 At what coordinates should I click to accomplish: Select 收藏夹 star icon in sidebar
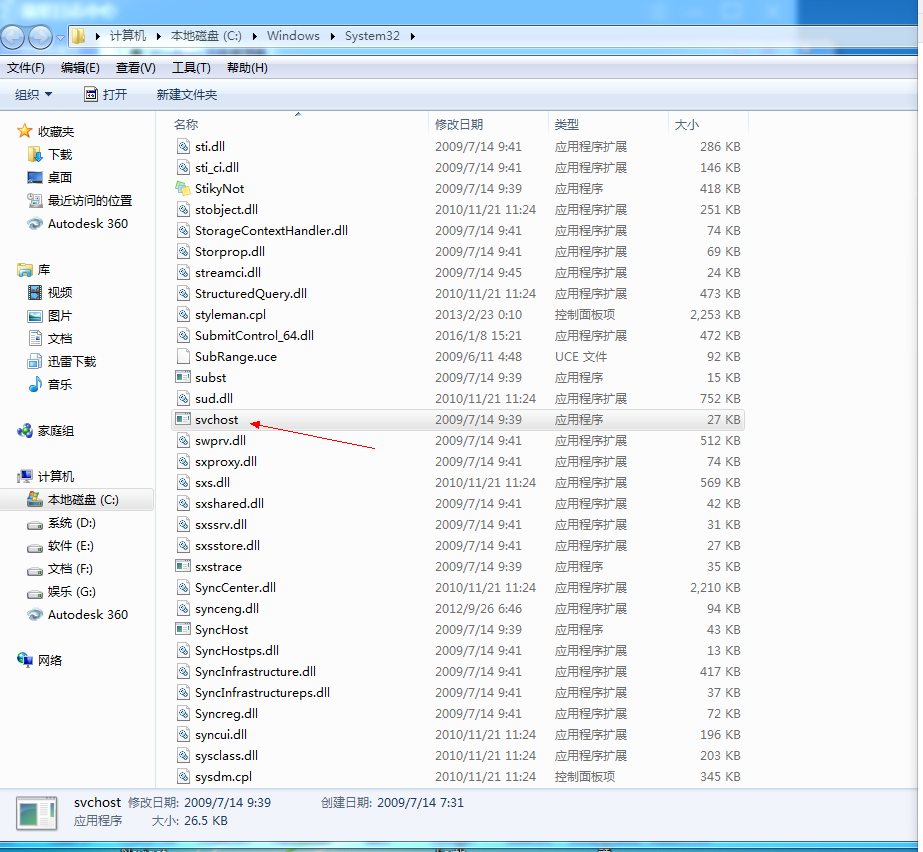click(24, 131)
